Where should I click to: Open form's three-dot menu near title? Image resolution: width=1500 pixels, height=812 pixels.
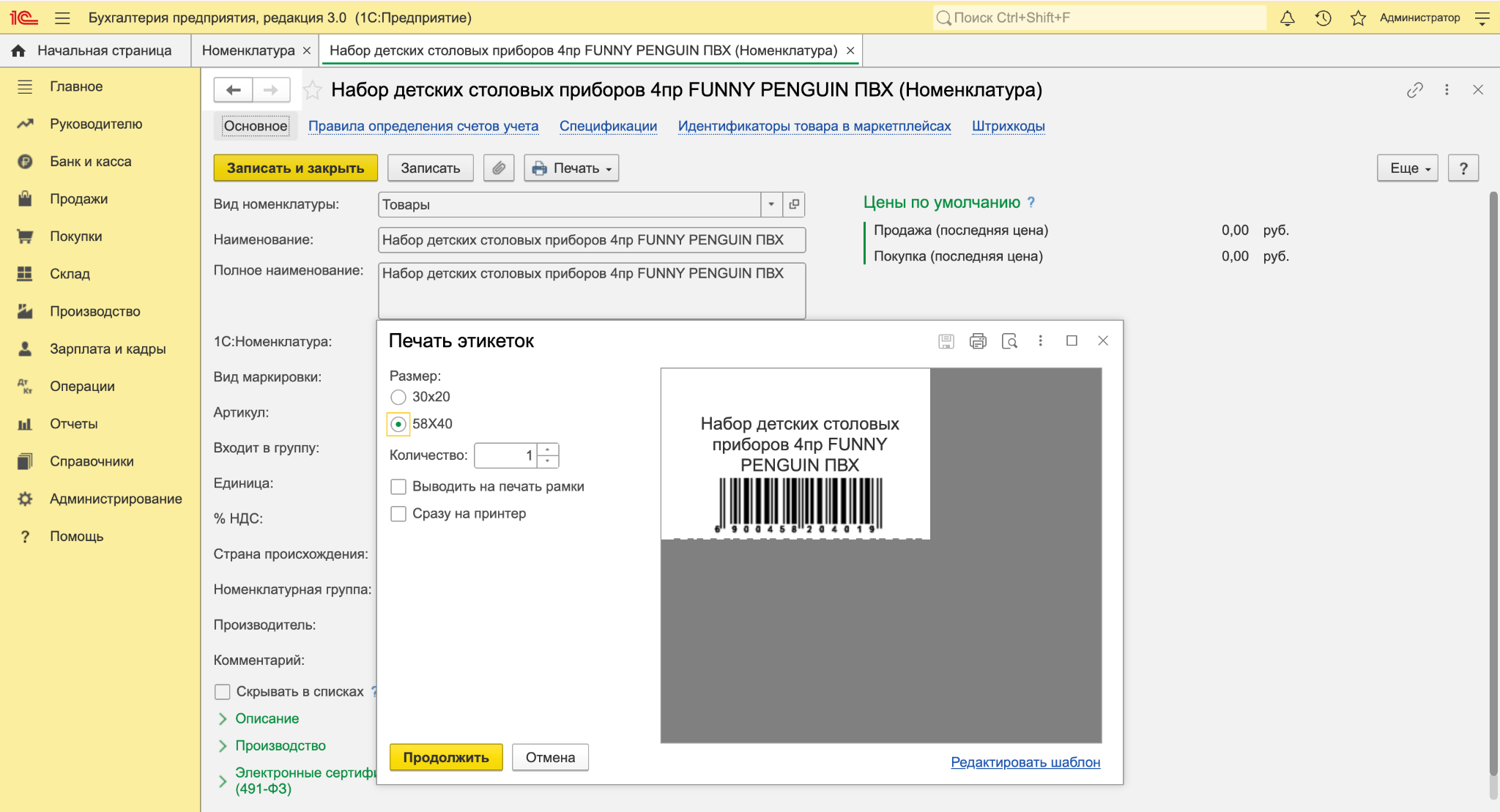coord(1447,90)
